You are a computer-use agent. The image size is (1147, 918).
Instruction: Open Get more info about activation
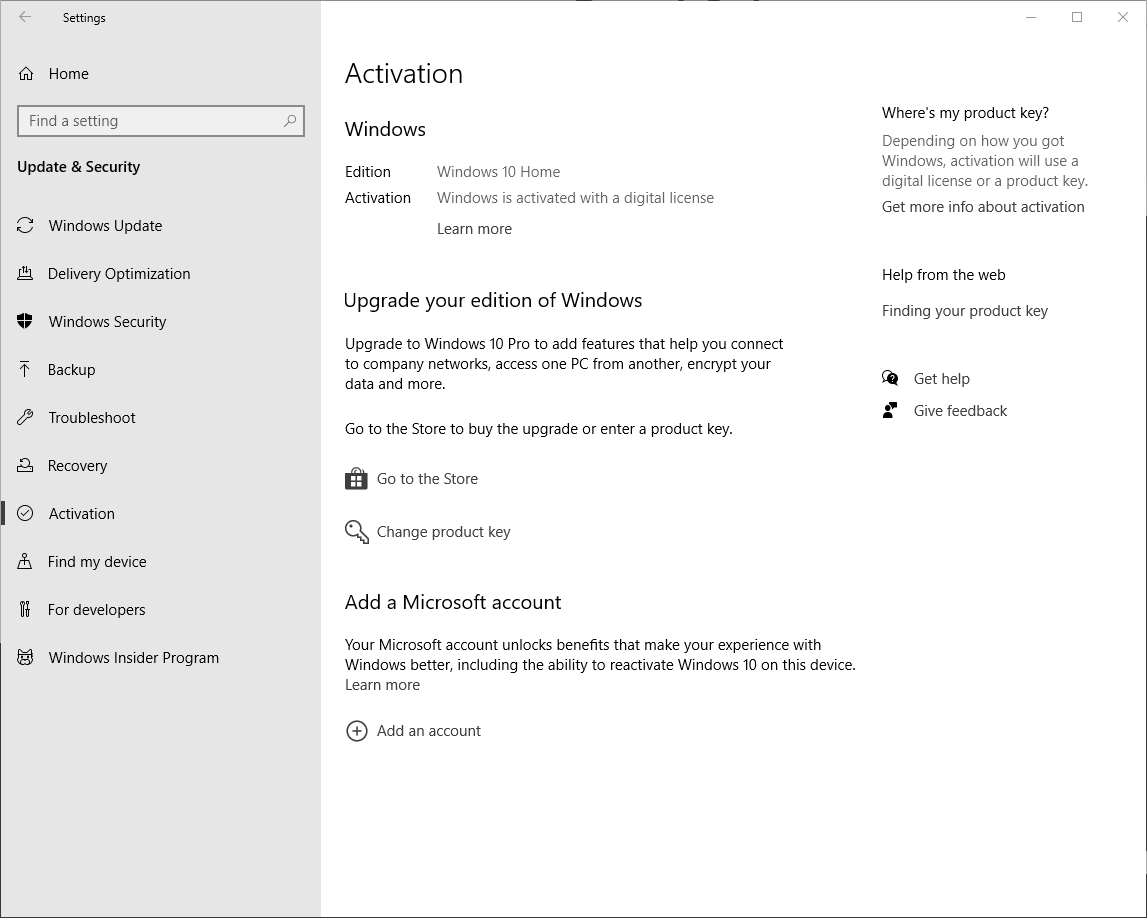click(x=983, y=206)
